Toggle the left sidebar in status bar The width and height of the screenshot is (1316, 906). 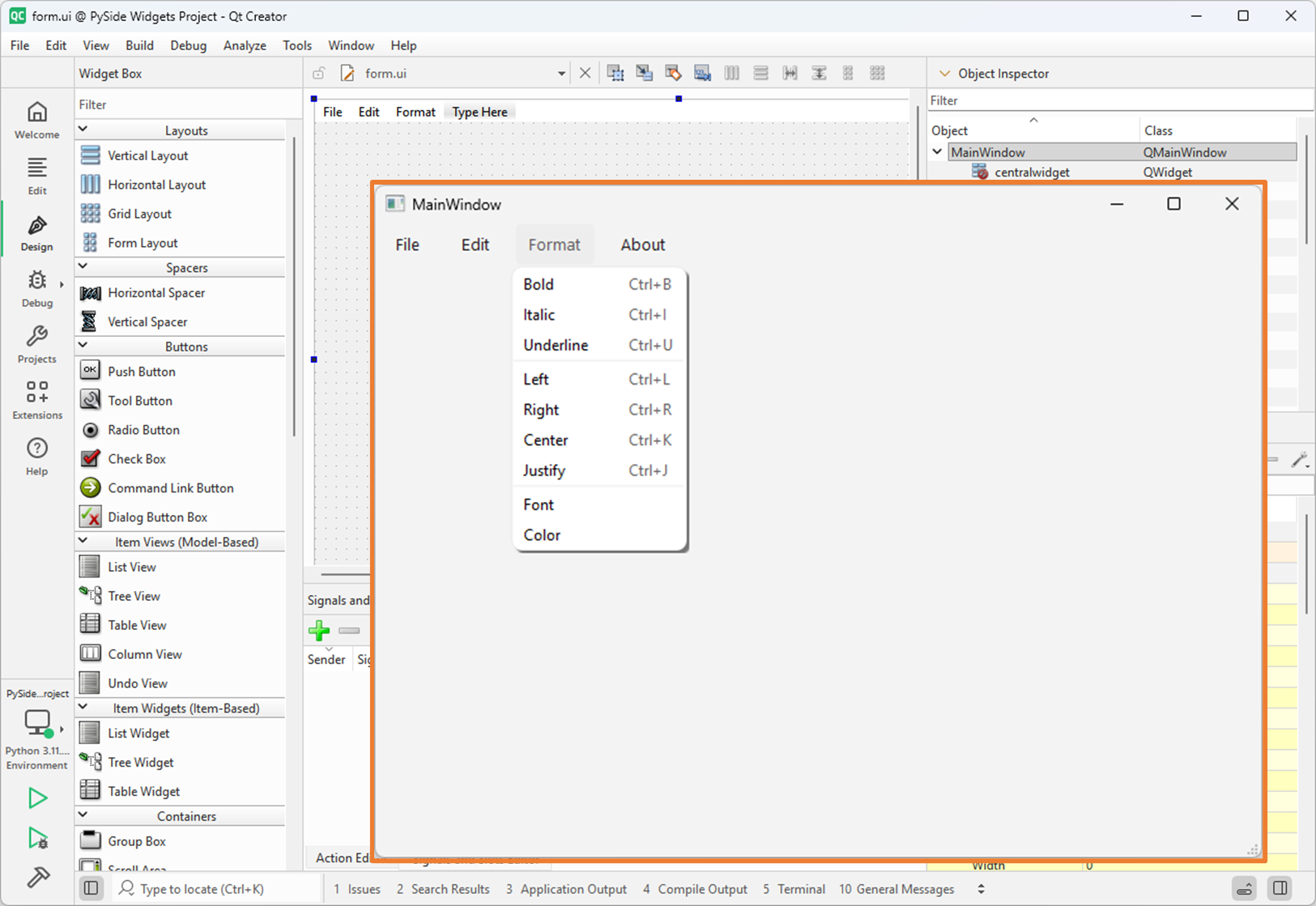tap(92, 889)
